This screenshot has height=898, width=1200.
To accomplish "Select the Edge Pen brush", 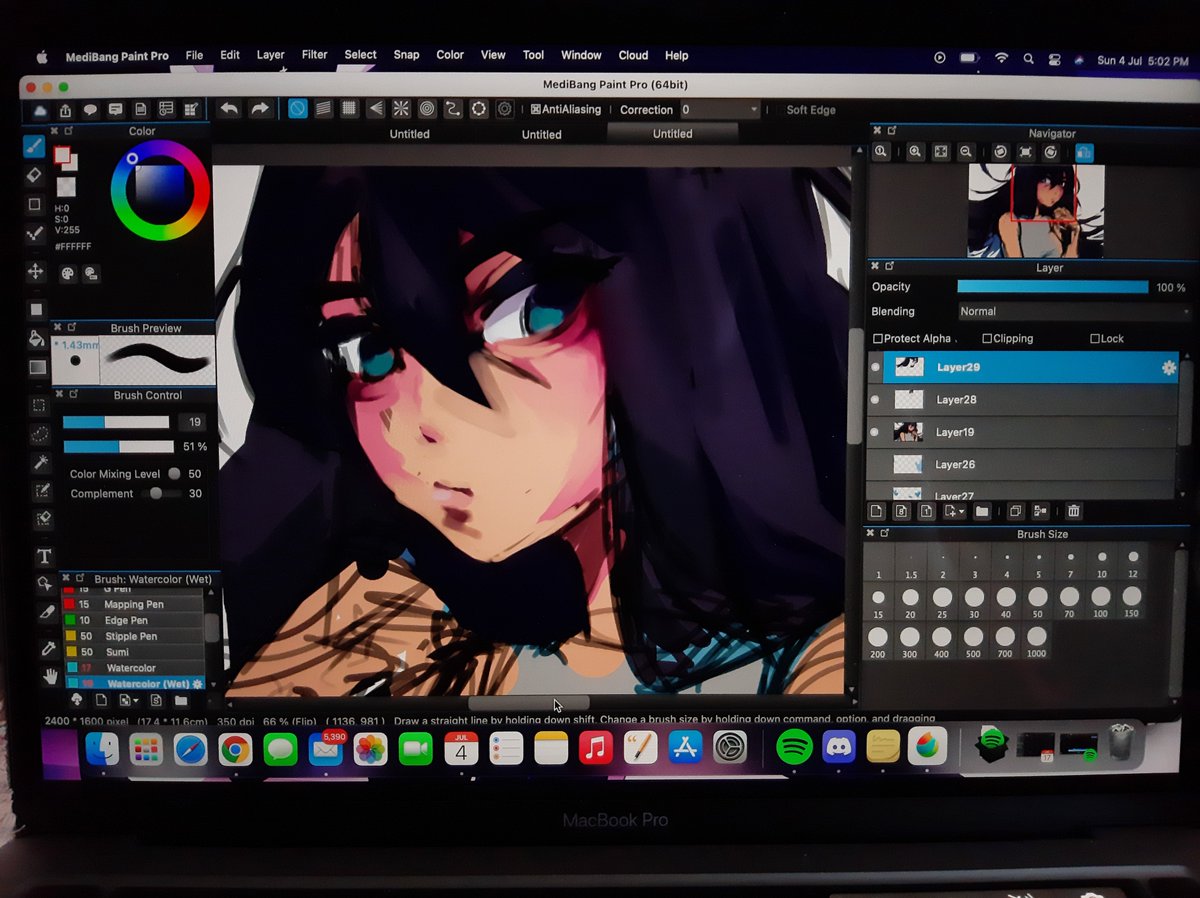I will pos(133,621).
